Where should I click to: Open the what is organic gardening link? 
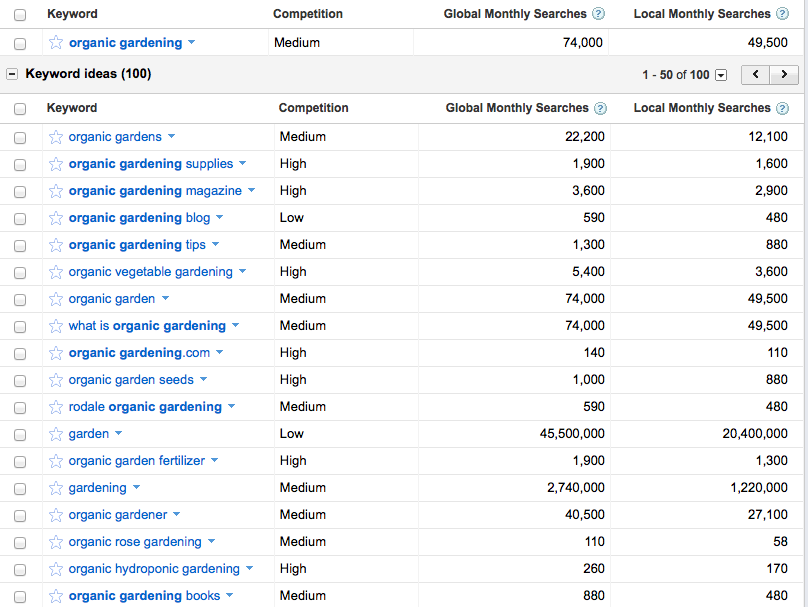[147, 326]
